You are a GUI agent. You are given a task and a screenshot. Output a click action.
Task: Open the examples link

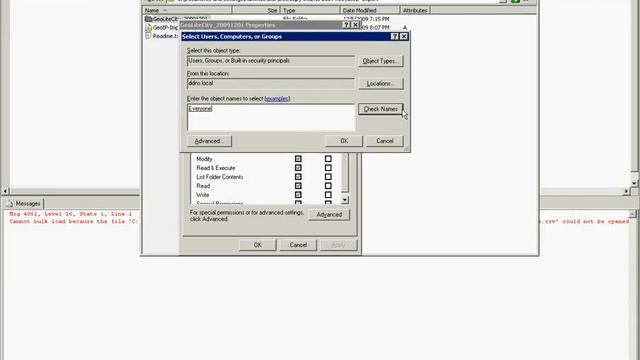point(277,99)
